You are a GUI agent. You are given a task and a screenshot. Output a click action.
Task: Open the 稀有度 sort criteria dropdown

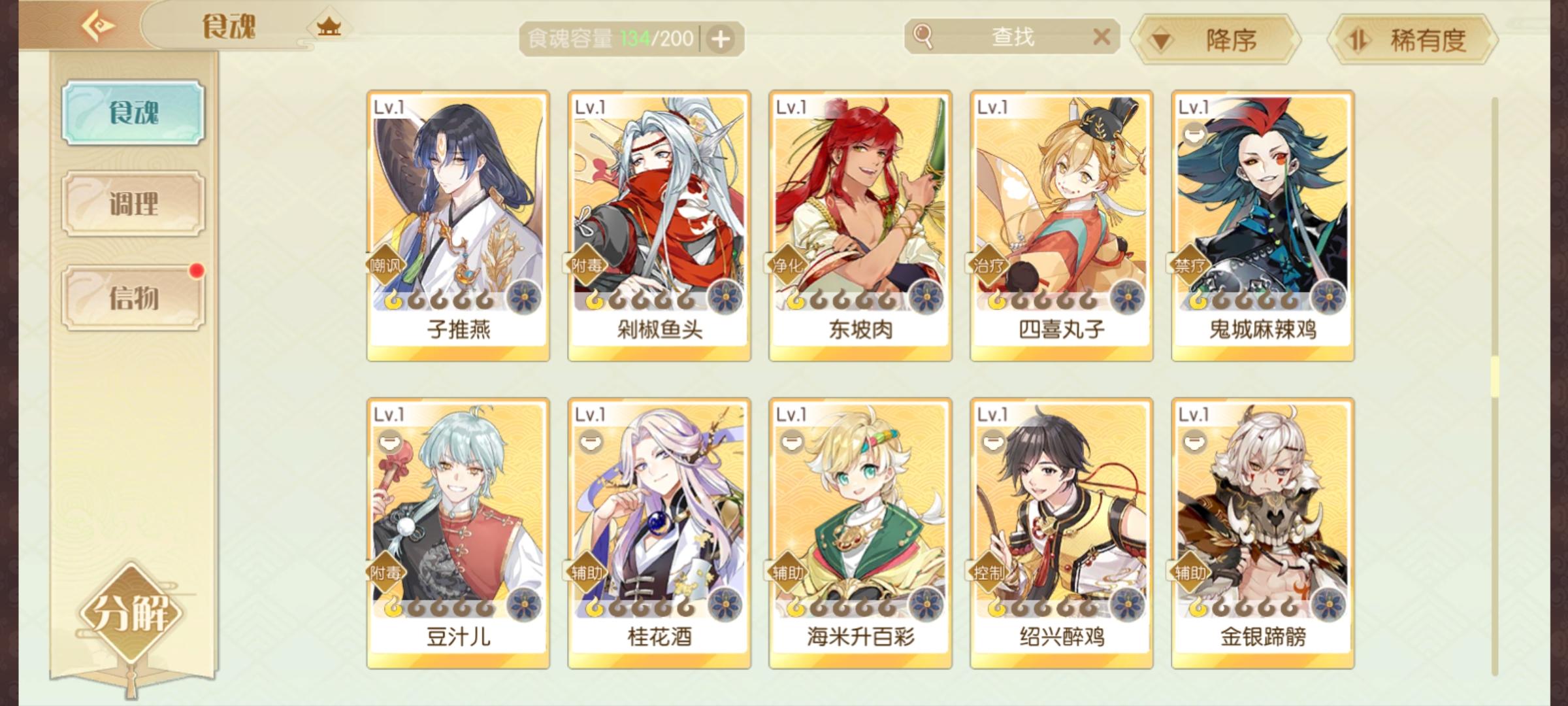coord(1412,41)
